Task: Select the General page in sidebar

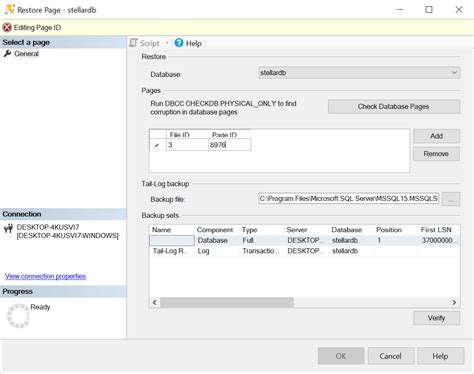Action: (26, 54)
